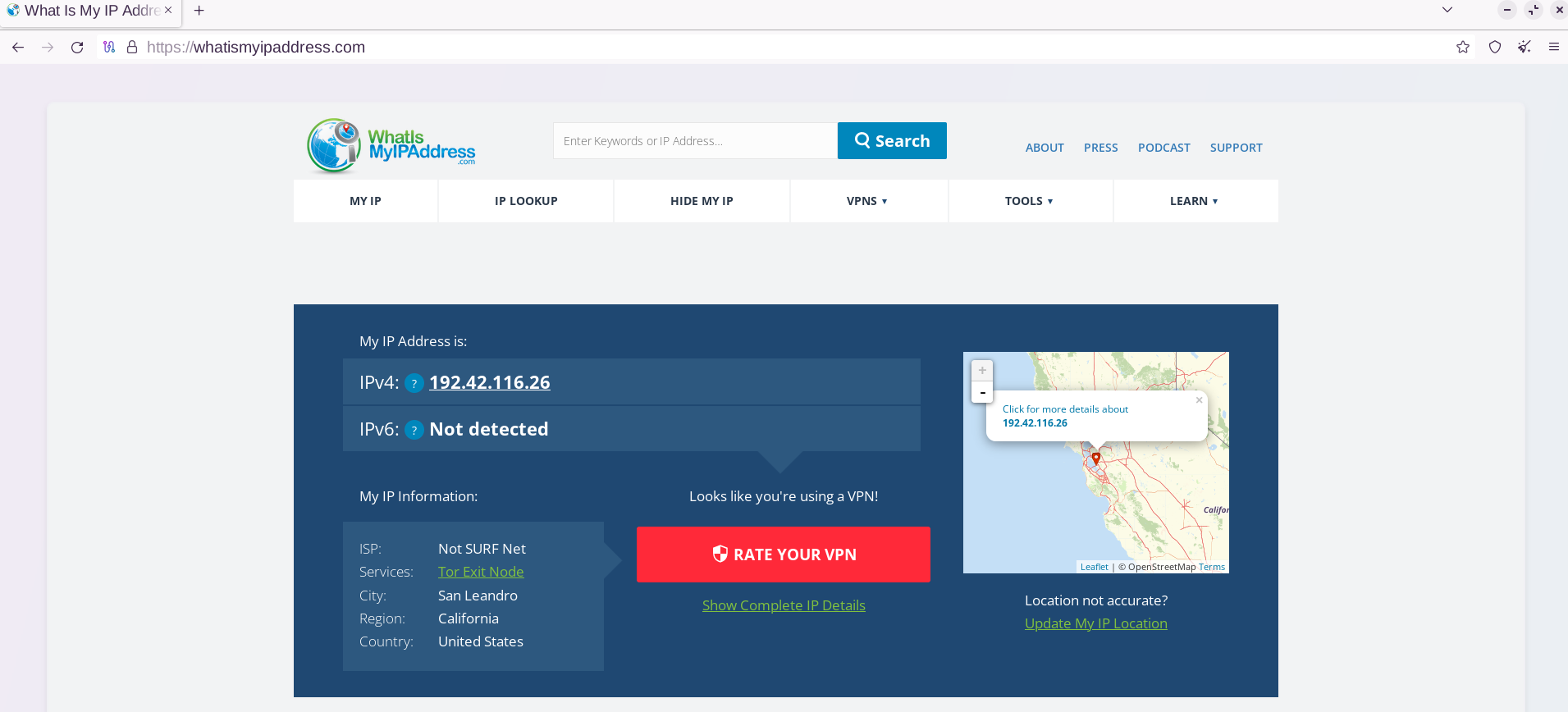Image resolution: width=1568 pixels, height=712 pixels.
Task: Click the IPv6 question mark help icon
Action: (x=414, y=430)
